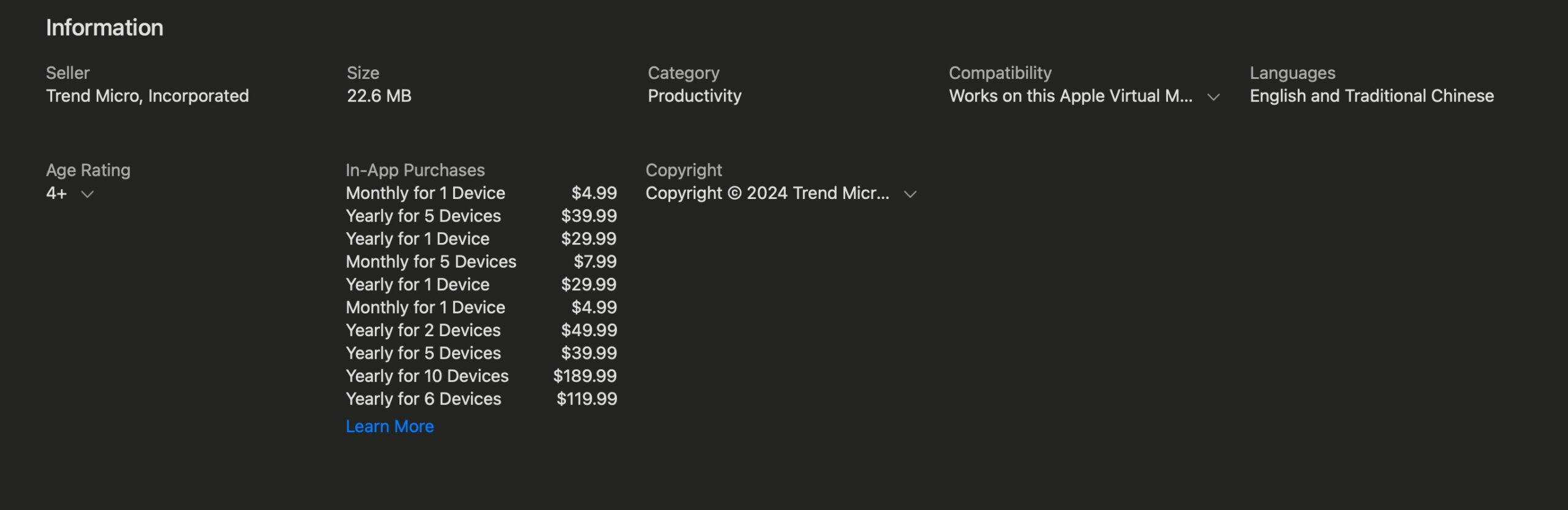Expand the Age Rating 4+ chevron
1568x510 pixels.
click(88, 194)
